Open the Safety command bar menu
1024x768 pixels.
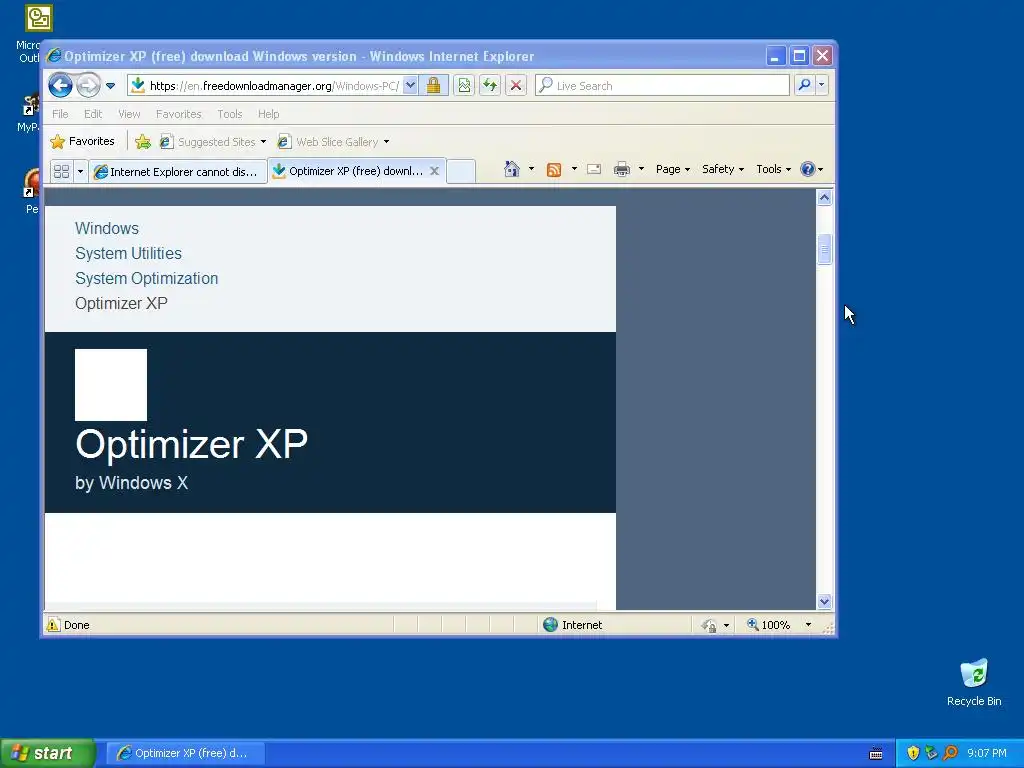722,169
